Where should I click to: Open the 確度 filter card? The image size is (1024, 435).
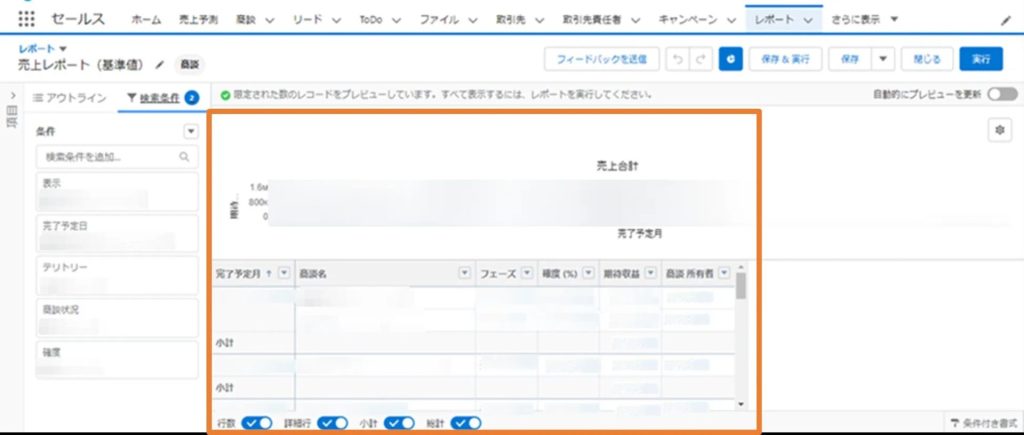click(117, 359)
